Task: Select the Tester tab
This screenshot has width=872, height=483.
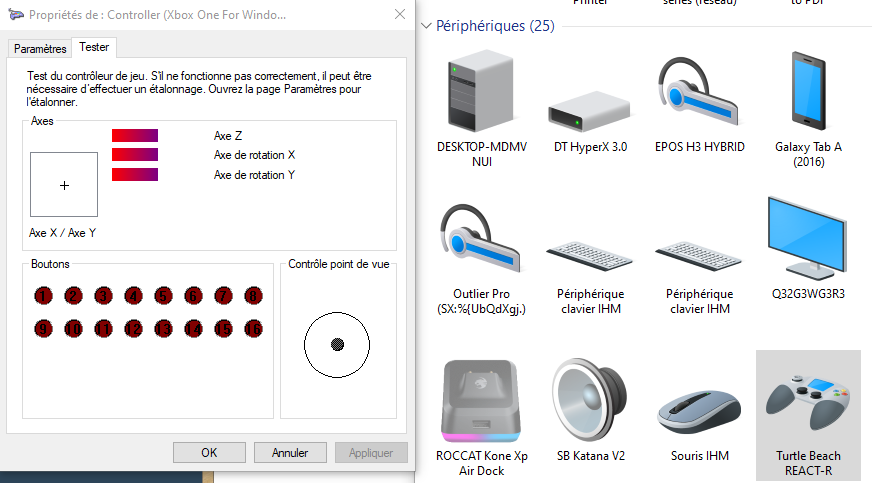Action: [x=94, y=47]
